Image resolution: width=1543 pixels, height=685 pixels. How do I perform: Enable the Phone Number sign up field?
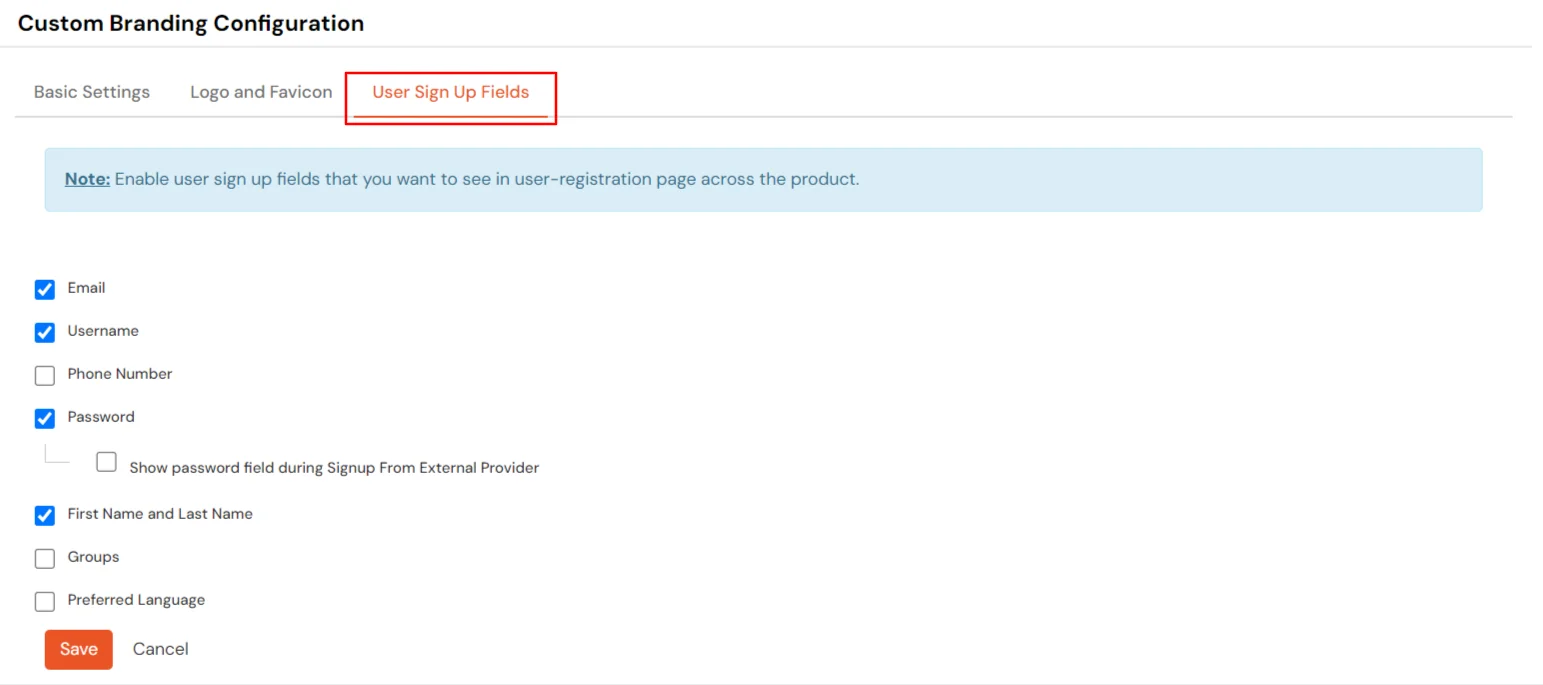pyautogui.click(x=44, y=375)
